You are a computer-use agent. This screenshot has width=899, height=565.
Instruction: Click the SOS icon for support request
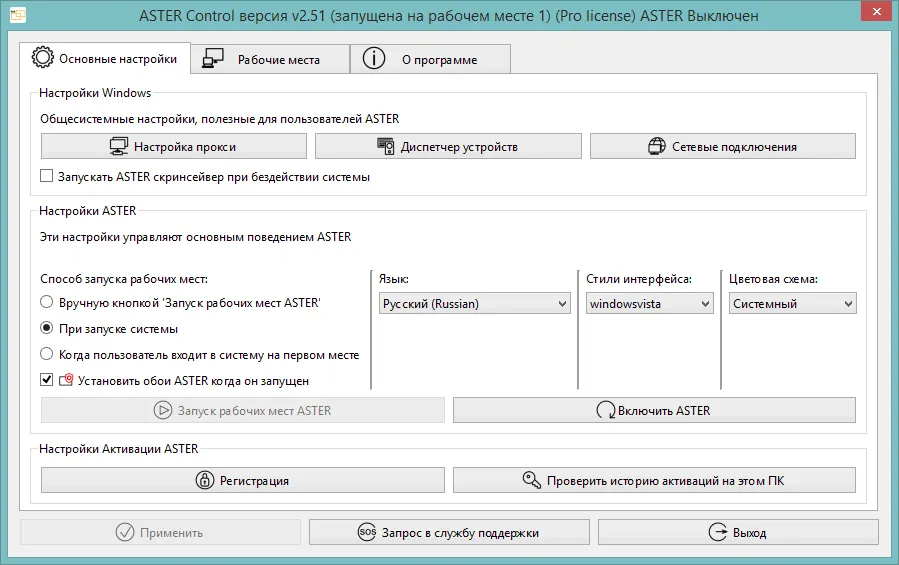pyautogui.click(x=366, y=533)
